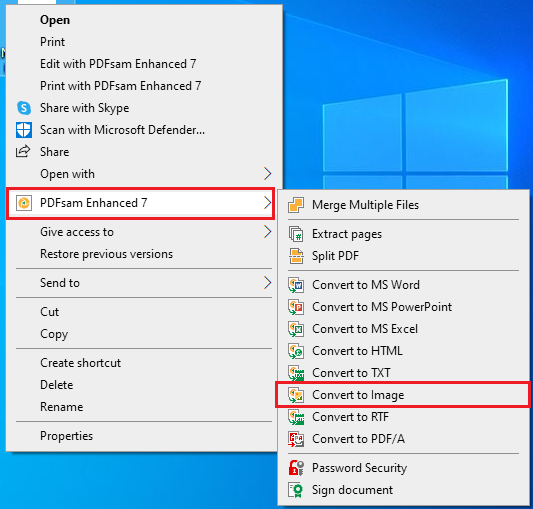Click the Merge Multiple Files icon
Image resolution: width=533 pixels, height=509 pixels.
coord(296,205)
